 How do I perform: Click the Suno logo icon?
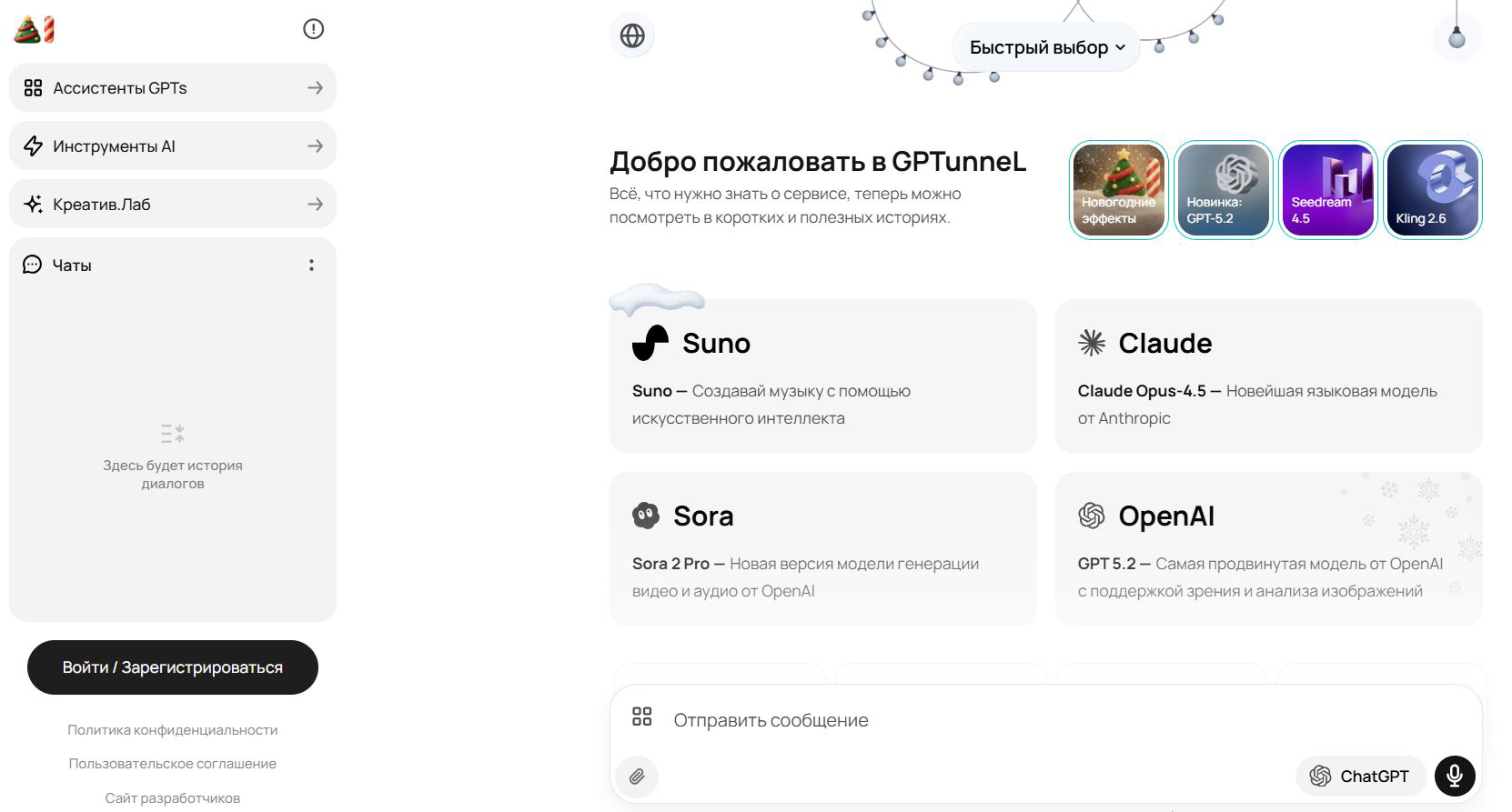pos(650,343)
